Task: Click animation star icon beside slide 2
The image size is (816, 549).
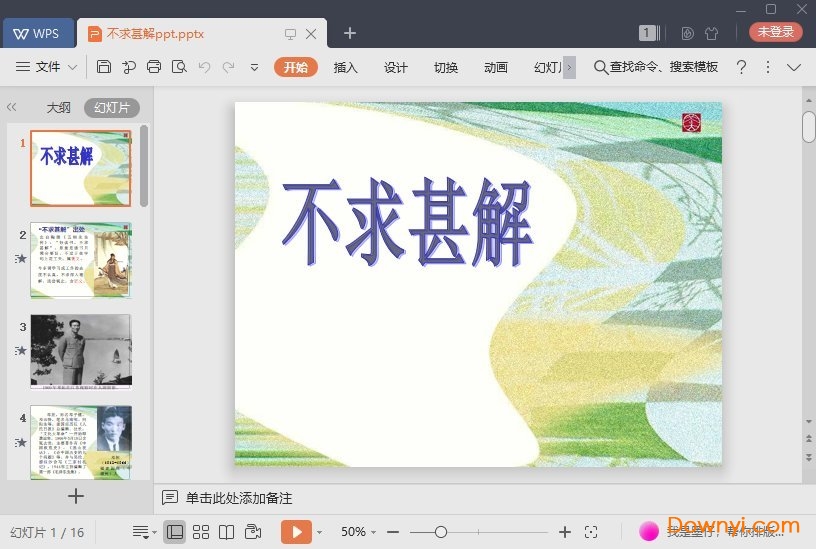Action: (x=20, y=258)
